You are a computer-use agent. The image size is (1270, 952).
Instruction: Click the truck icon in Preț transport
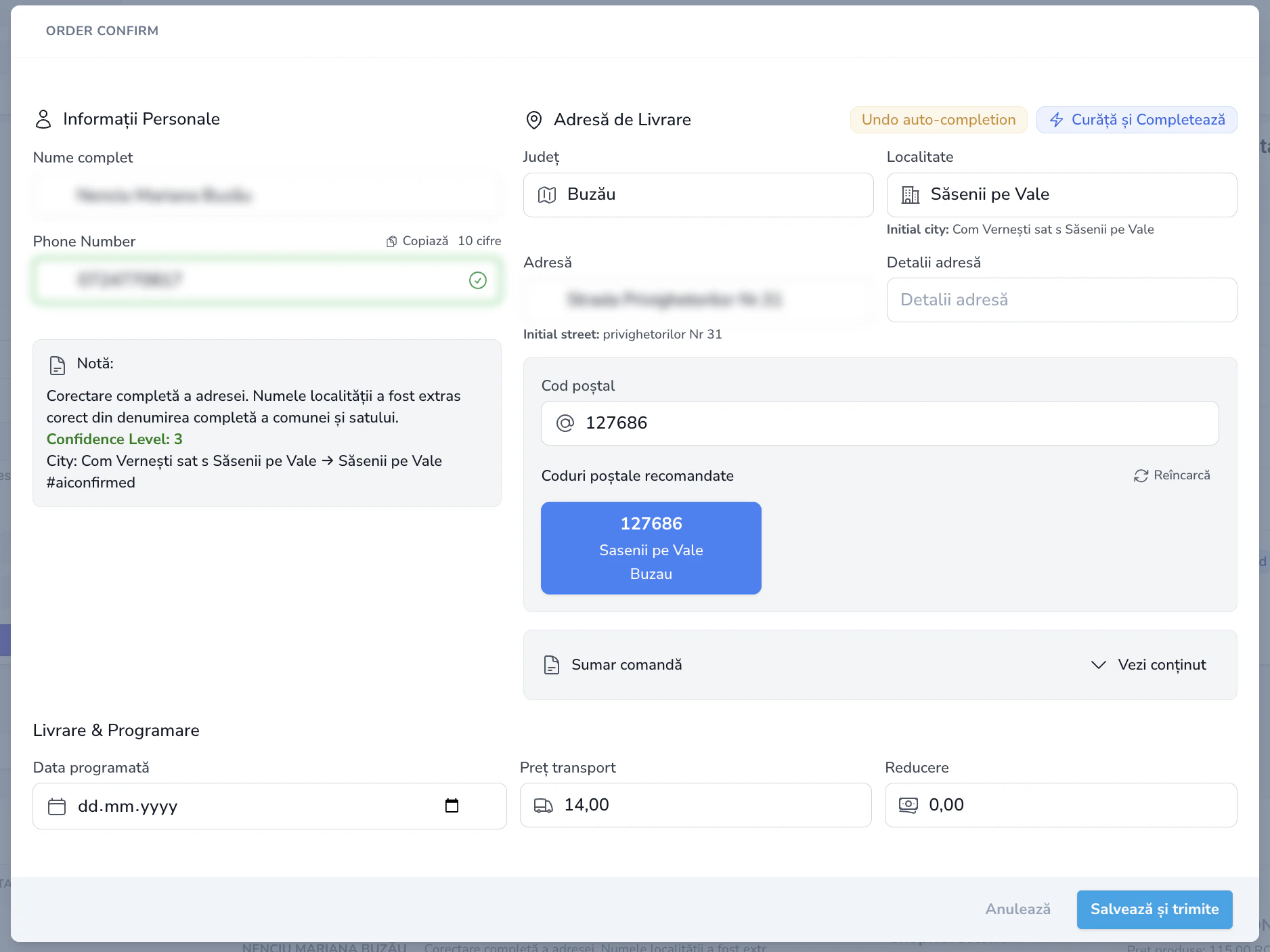click(544, 805)
